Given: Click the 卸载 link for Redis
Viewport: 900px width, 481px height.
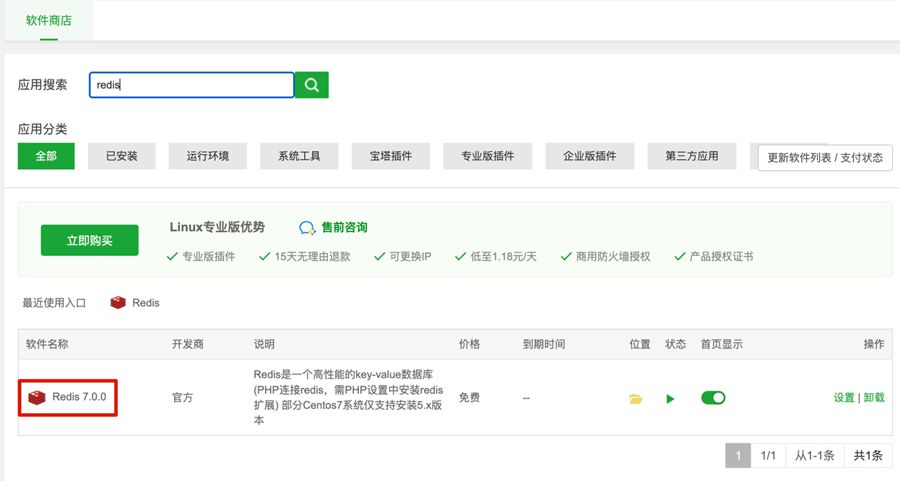Looking at the screenshot, I should click(874, 397).
